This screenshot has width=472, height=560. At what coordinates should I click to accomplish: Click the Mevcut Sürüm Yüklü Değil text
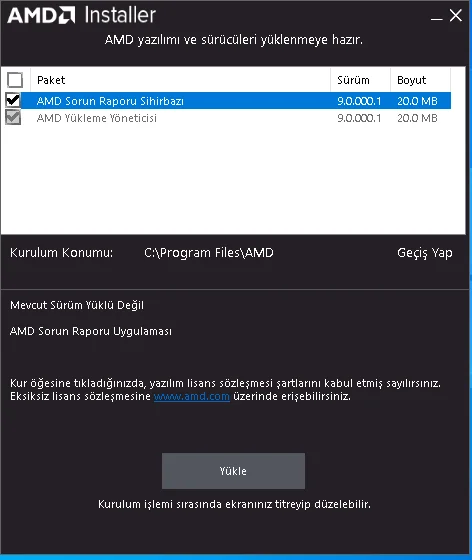click(x=77, y=305)
